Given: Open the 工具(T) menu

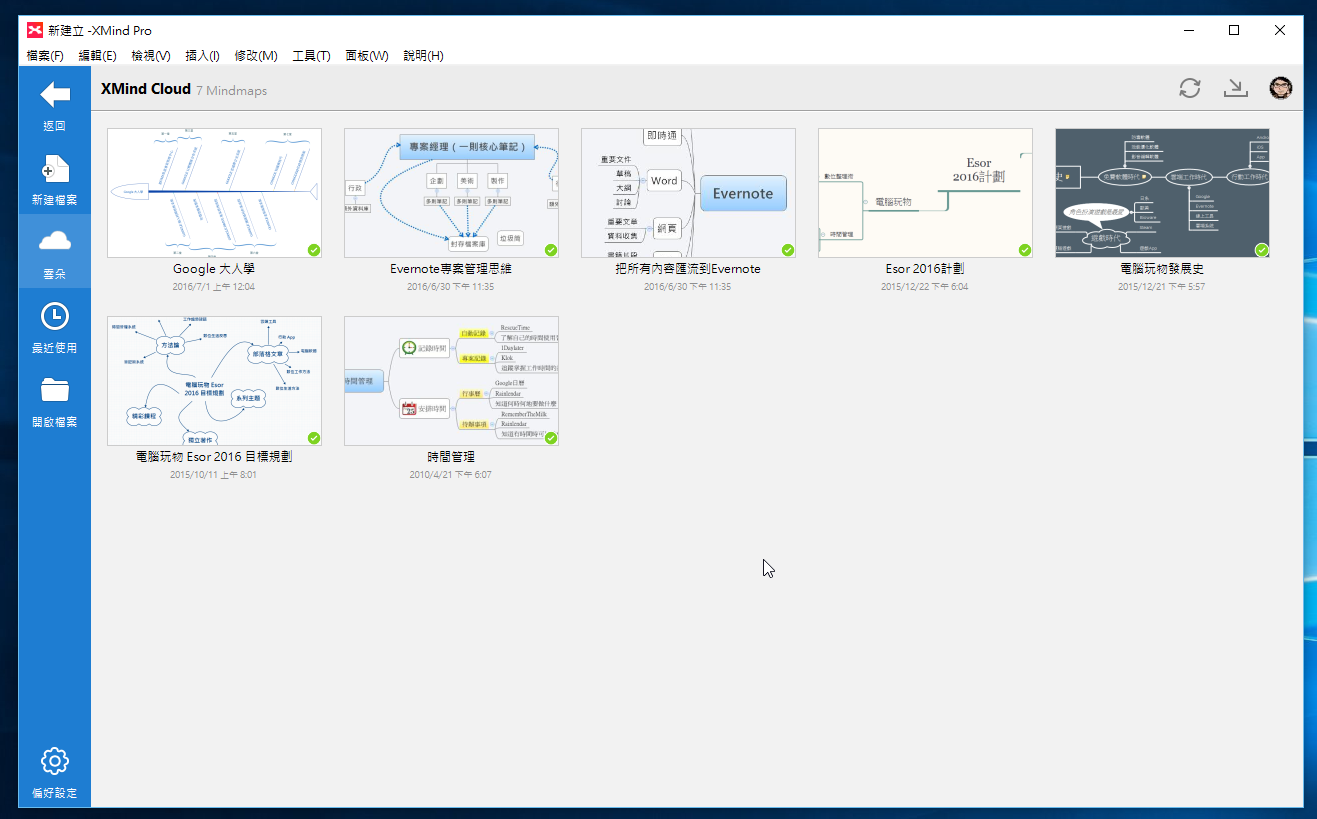Looking at the screenshot, I should click(x=311, y=55).
